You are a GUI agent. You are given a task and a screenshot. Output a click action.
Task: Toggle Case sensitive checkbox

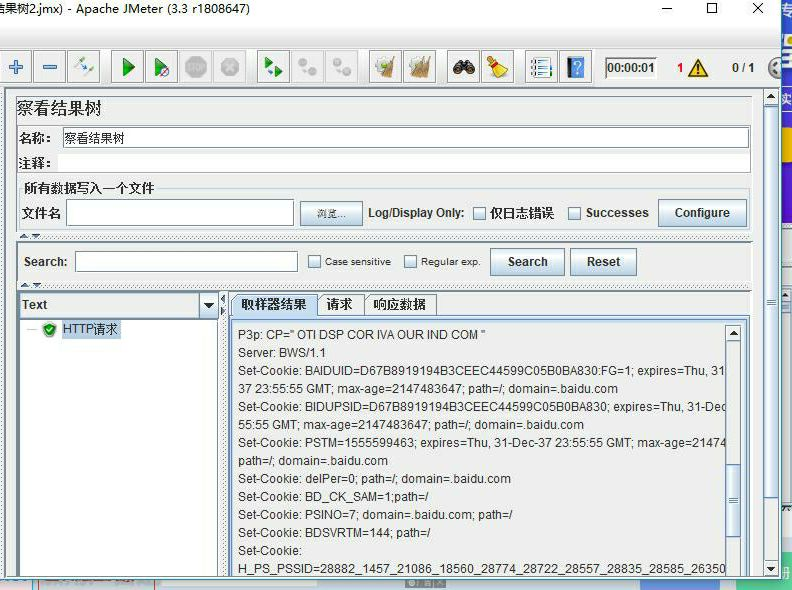click(x=314, y=261)
